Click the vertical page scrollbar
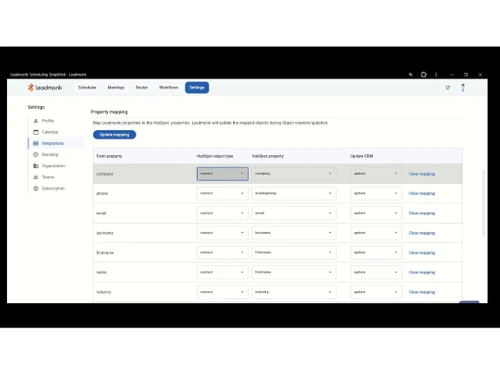Screen dimensions: 500x375 point(483,203)
